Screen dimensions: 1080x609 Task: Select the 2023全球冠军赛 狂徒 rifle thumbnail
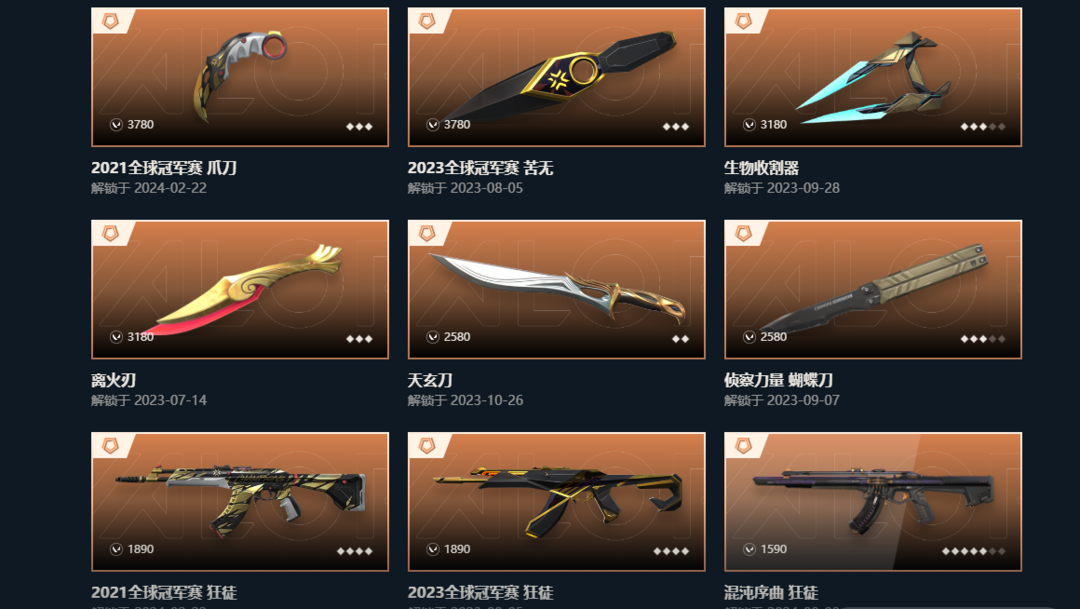click(557, 502)
